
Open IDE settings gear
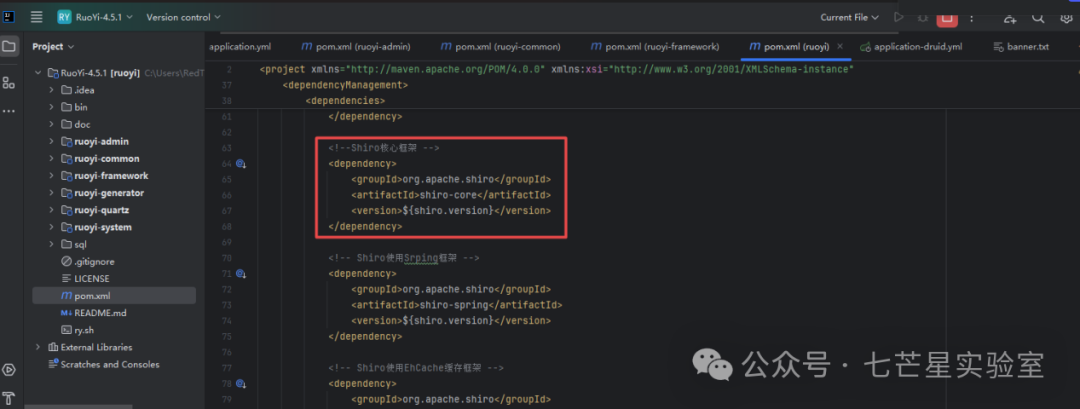pos(1066,17)
